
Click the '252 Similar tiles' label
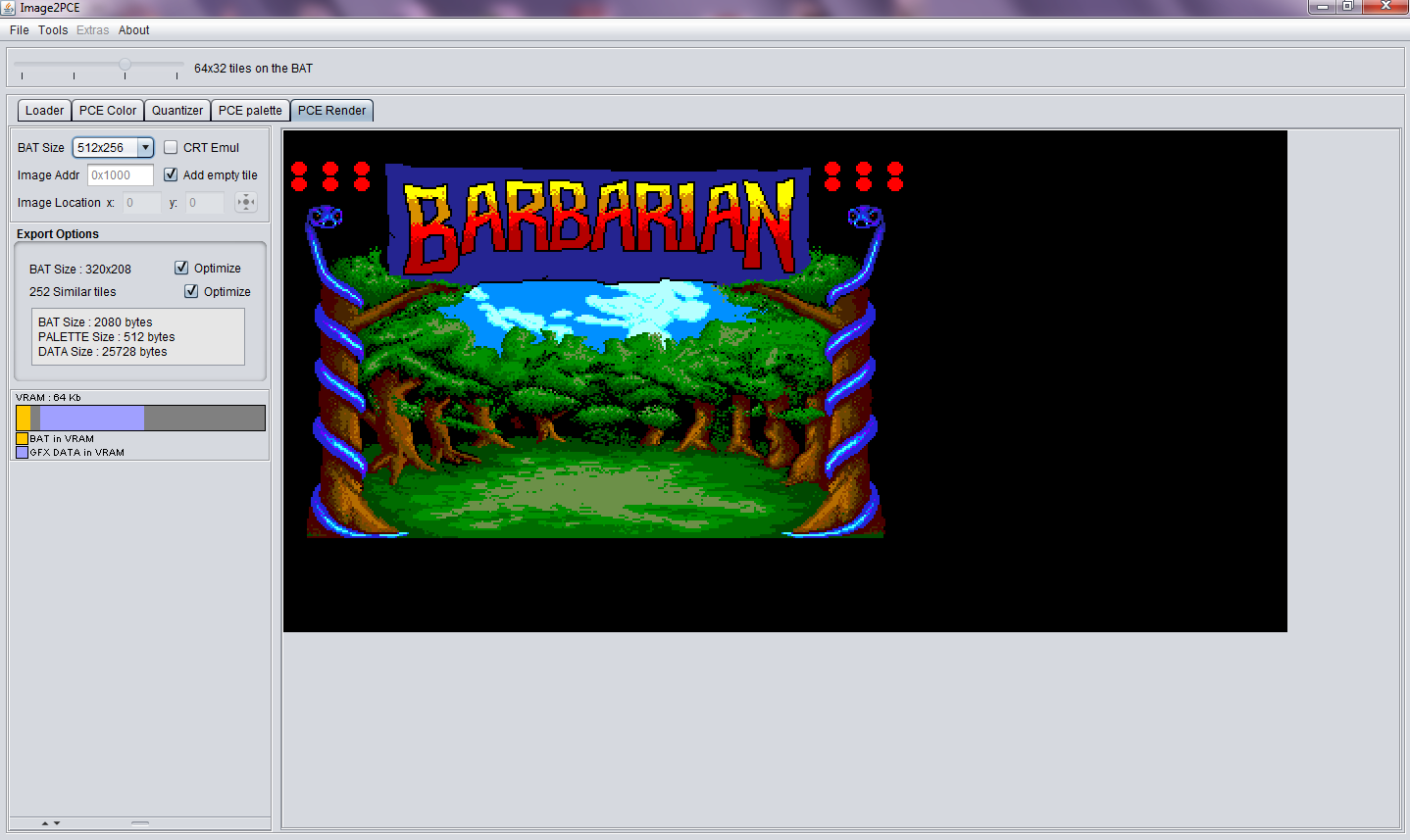click(73, 292)
